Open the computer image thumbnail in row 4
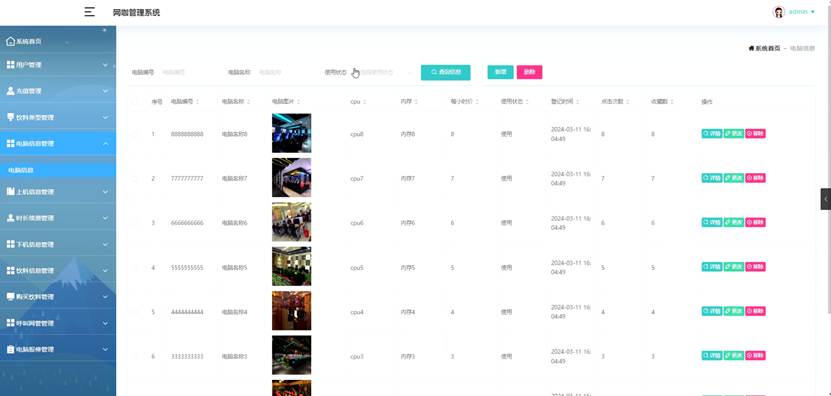Viewport: 831px width, 396px height. (x=291, y=266)
